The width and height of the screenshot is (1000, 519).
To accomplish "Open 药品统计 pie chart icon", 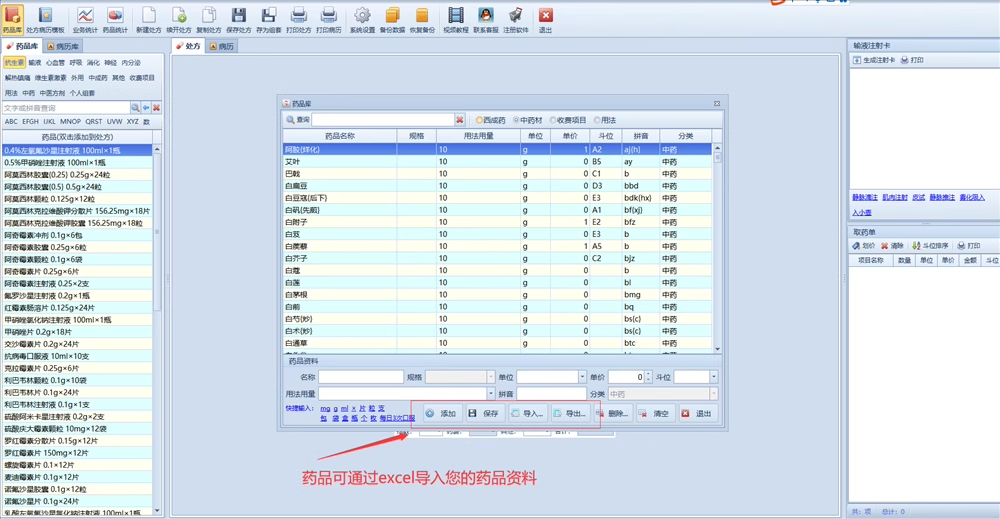I will pos(115,18).
